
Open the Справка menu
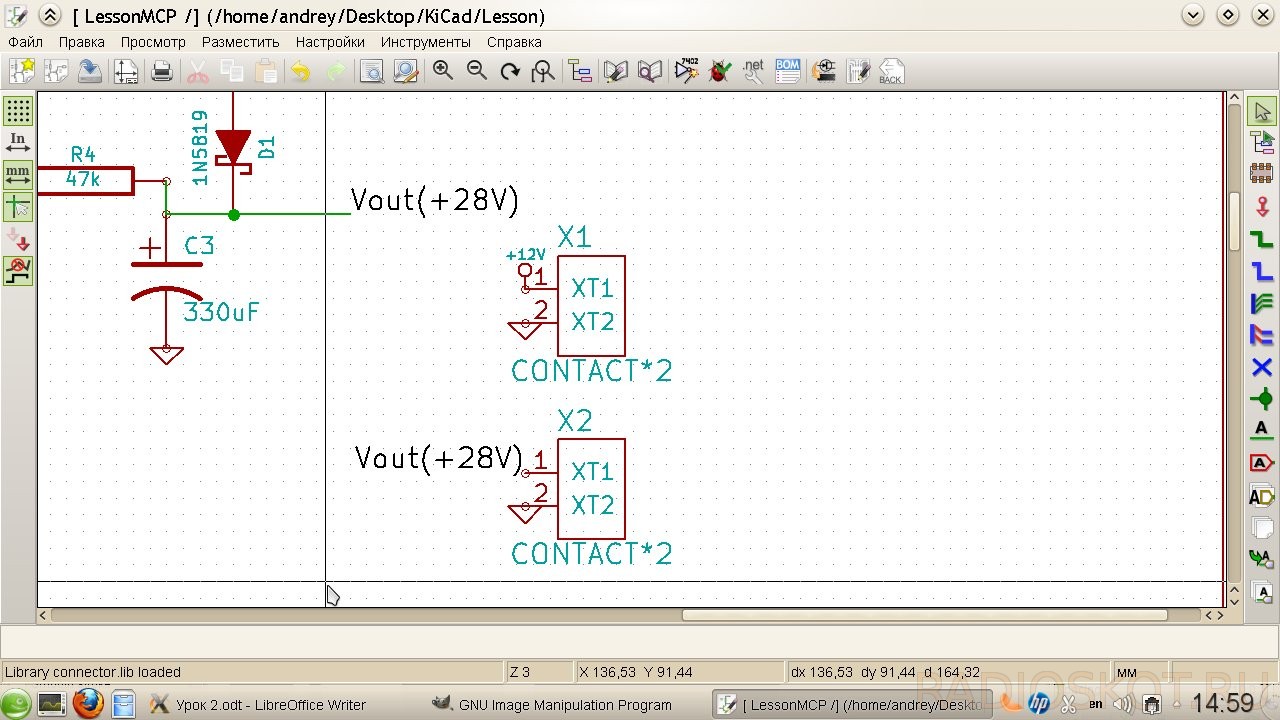(514, 42)
